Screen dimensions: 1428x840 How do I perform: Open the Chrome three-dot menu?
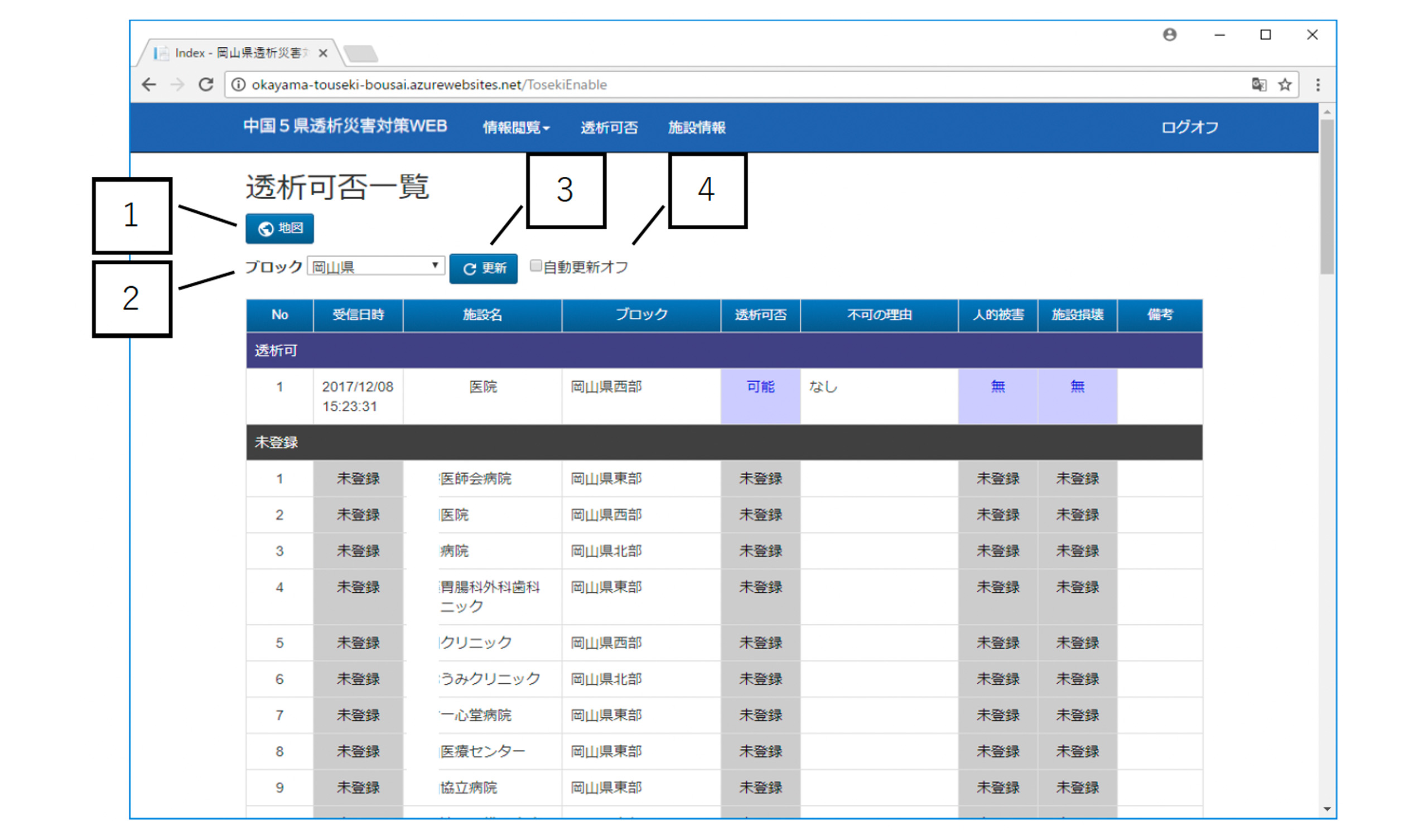tap(1318, 85)
